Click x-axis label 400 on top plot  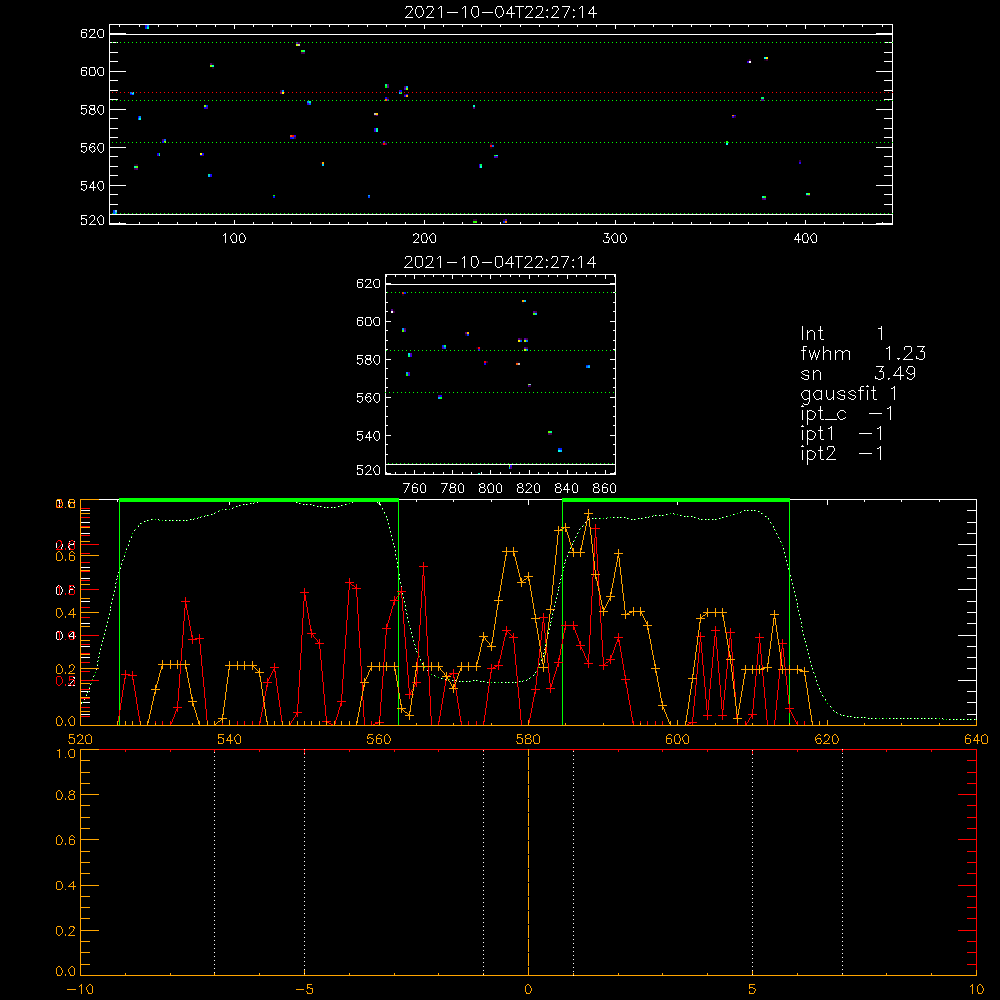click(x=805, y=239)
